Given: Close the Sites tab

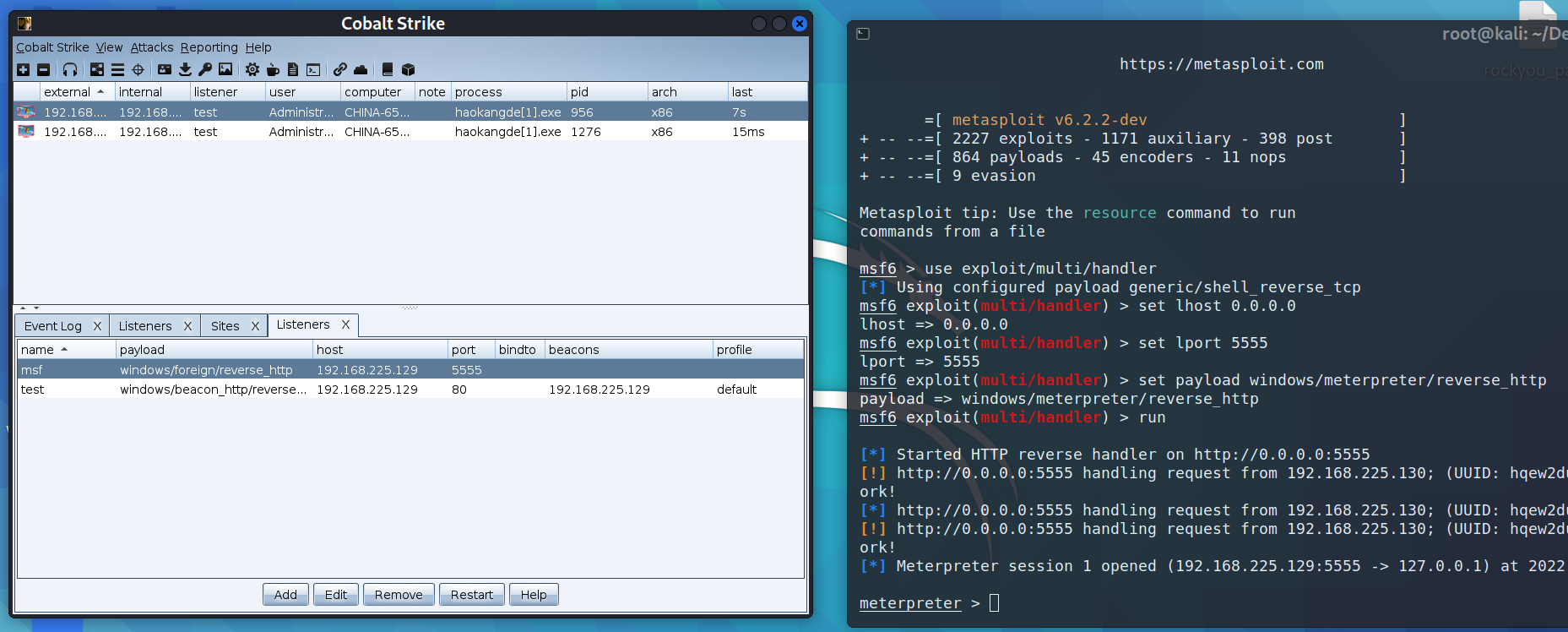Looking at the screenshot, I should click(x=255, y=326).
